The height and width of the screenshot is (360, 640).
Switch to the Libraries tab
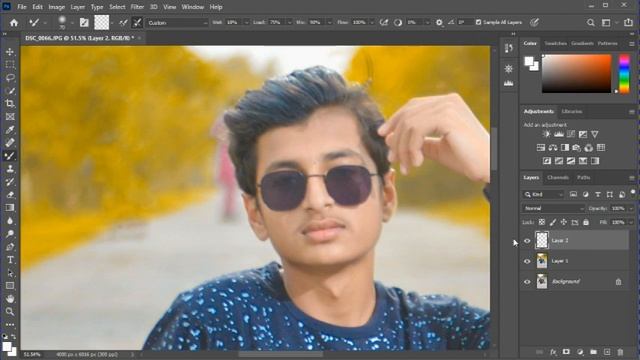point(571,111)
